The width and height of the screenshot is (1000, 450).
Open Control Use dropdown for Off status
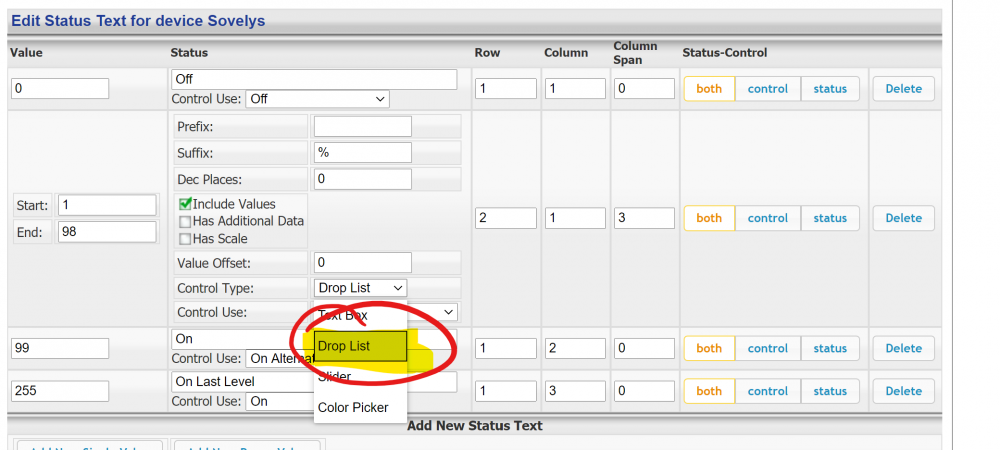pos(317,99)
